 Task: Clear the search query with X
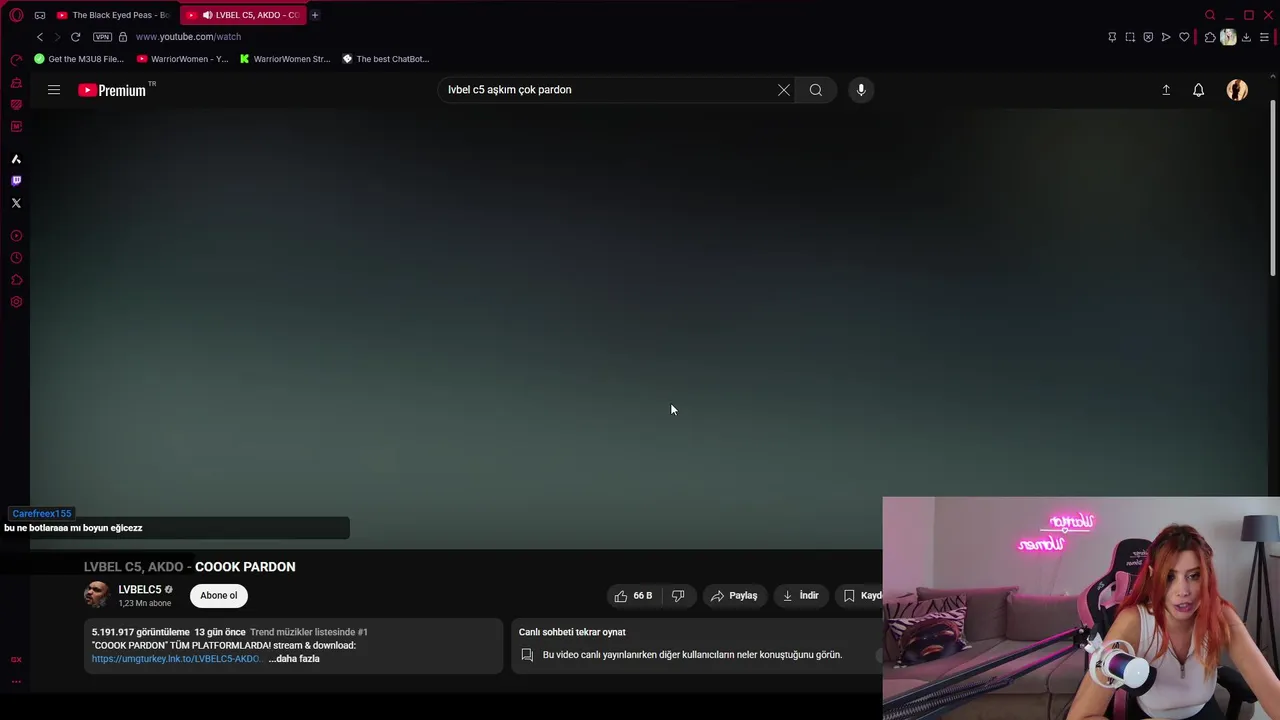(784, 90)
